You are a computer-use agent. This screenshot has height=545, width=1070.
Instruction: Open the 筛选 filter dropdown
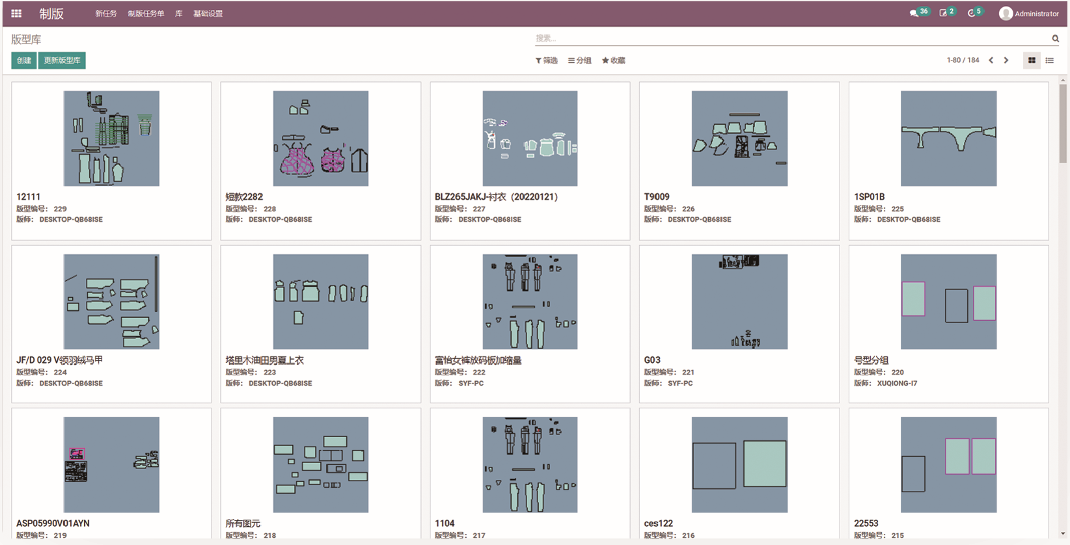(x=547, y=61)
